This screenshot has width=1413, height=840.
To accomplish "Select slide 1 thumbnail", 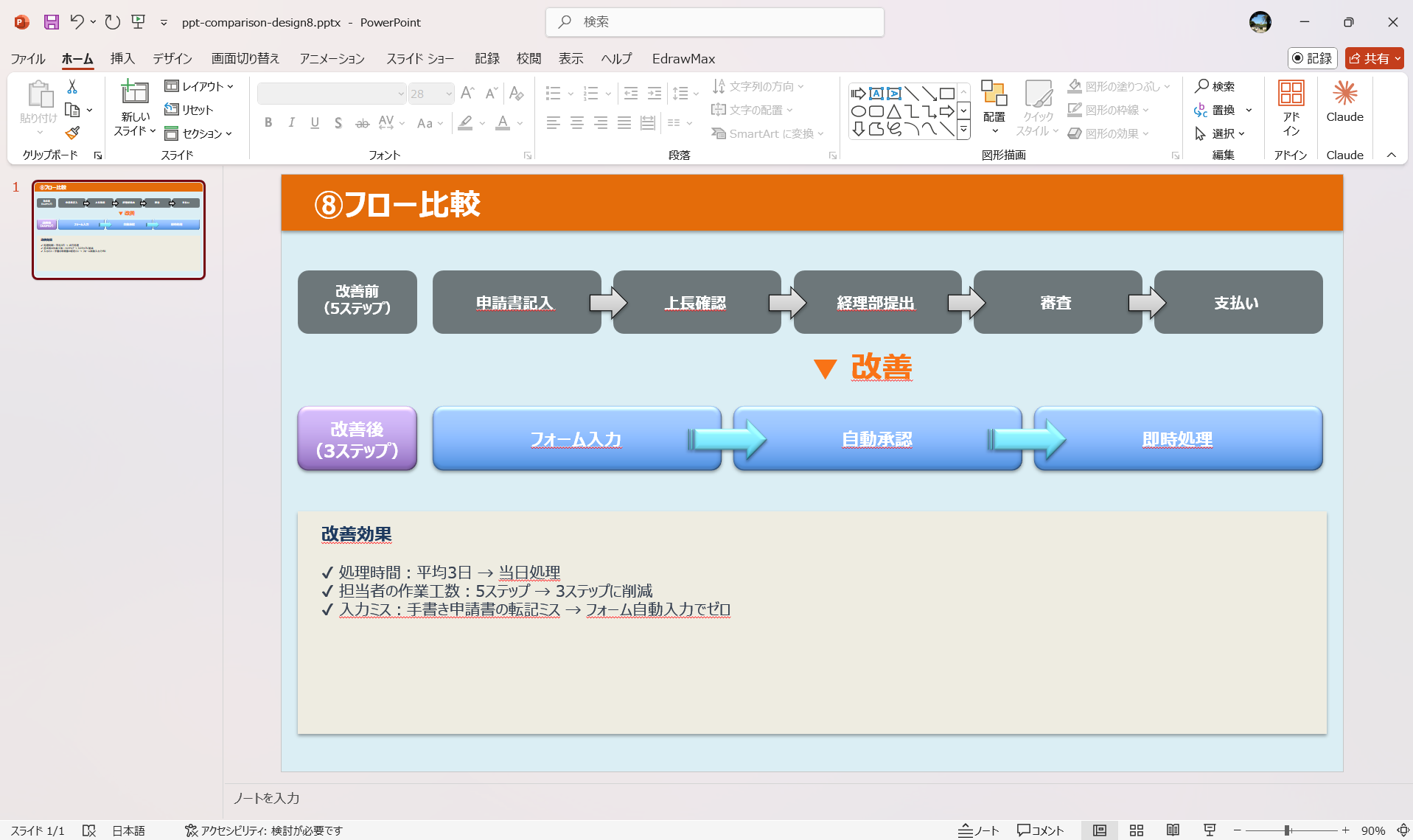I will click(119, 230).
